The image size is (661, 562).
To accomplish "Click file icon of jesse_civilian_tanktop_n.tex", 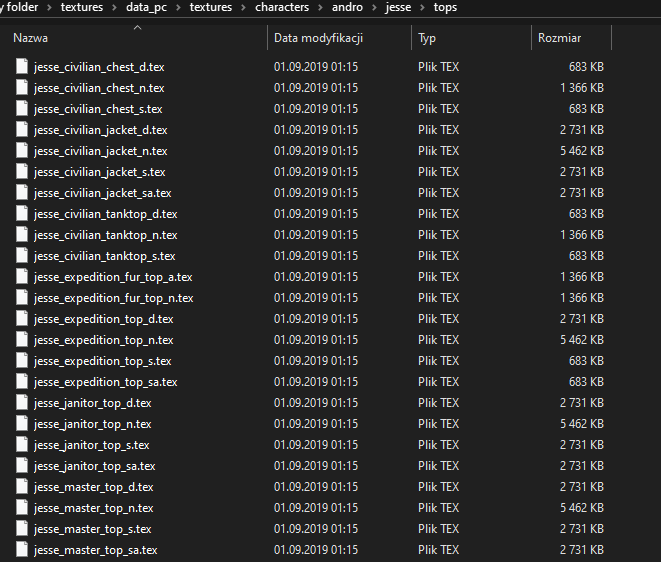I will click(x=22, y=235).
